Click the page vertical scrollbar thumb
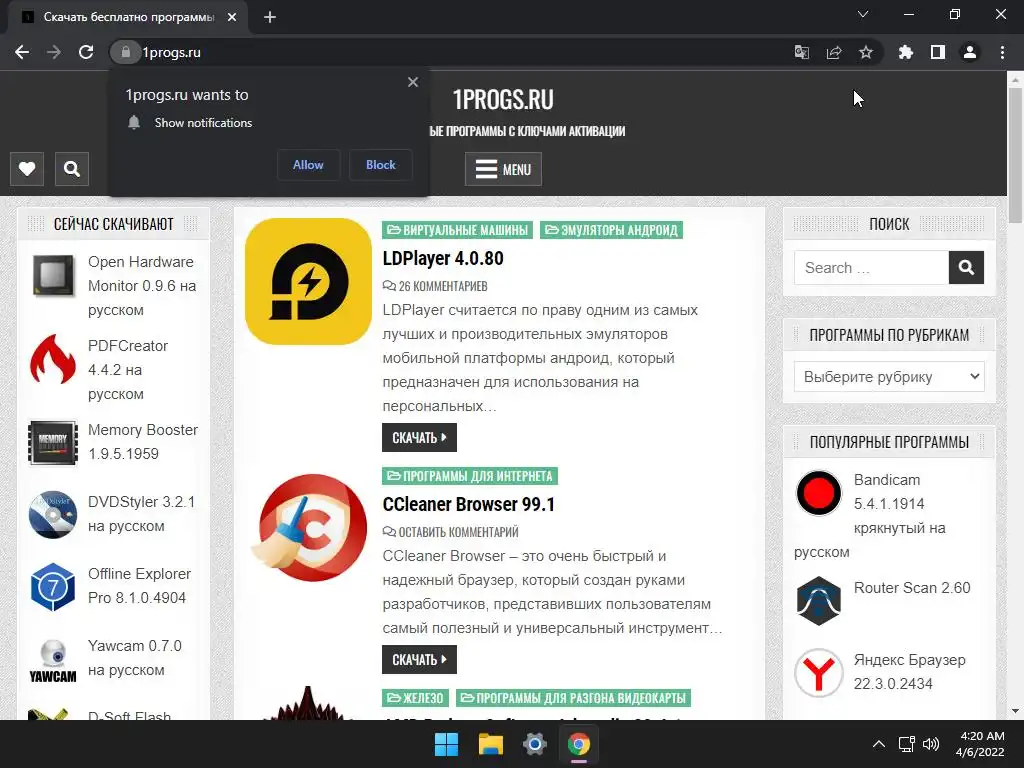Image resolution: width=1024 pixels, height=768 pixels. point(1015,155)
